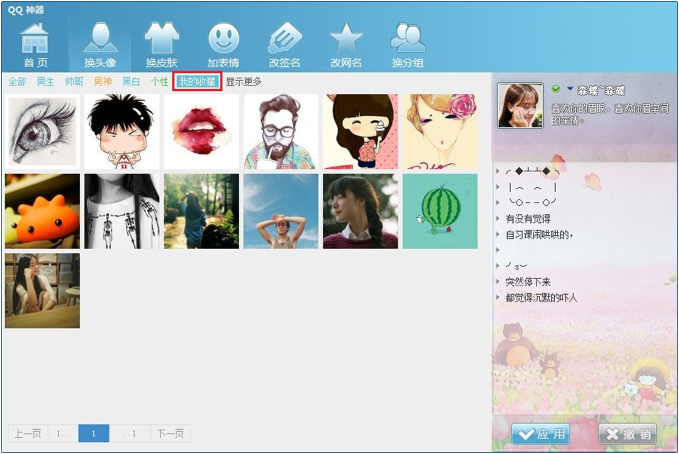Choose the cartoon girl with ice cream avatar

360,132
